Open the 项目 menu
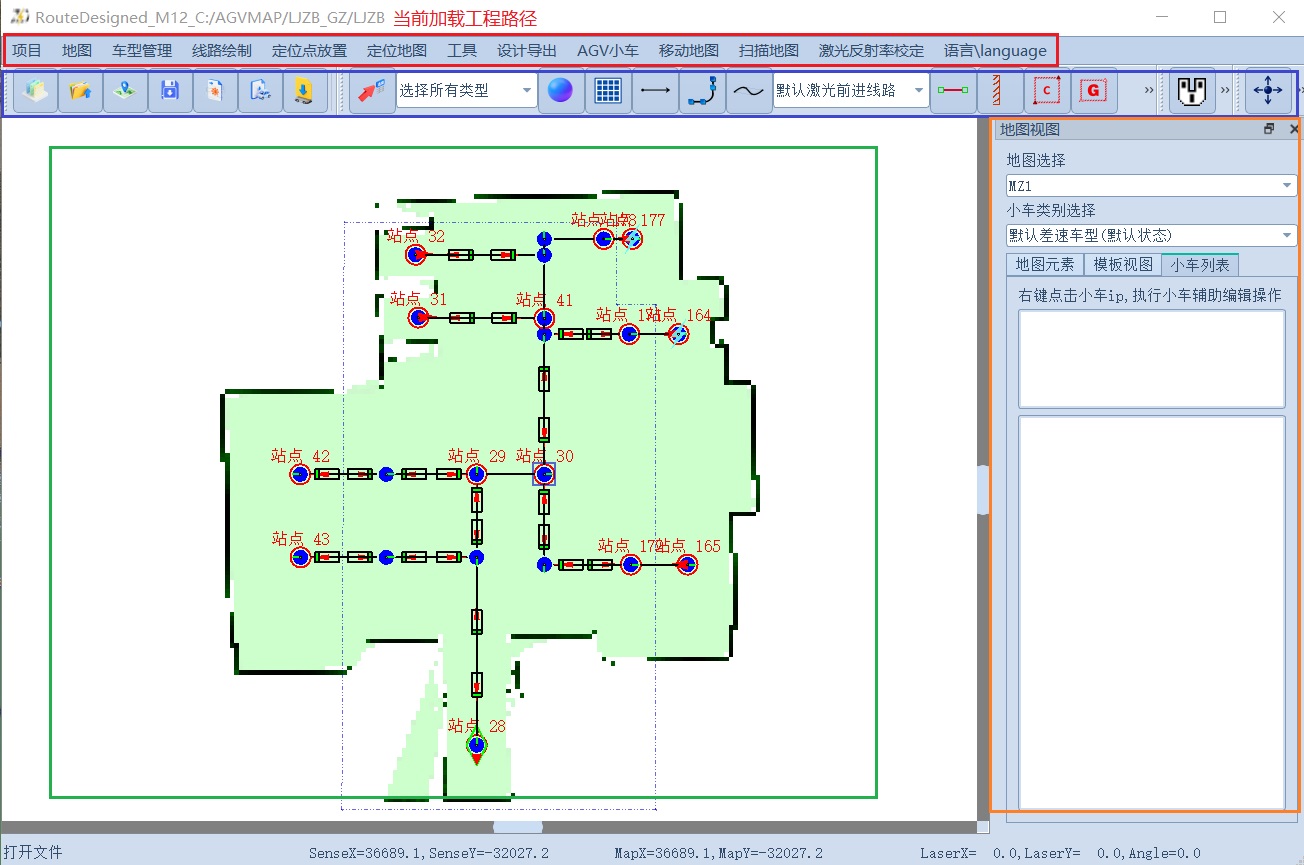The width and height of the screenshot is (1304, 865). coord(27,50)
